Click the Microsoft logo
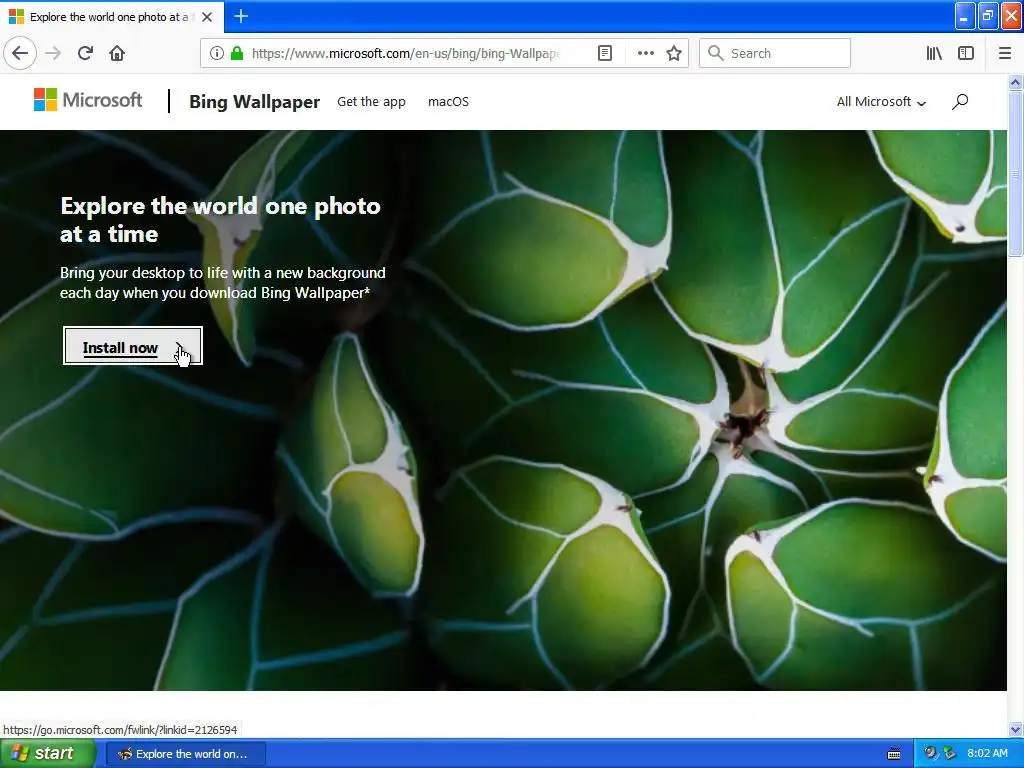The width and height of the screenshot is (1024, 768). [88, 100]
